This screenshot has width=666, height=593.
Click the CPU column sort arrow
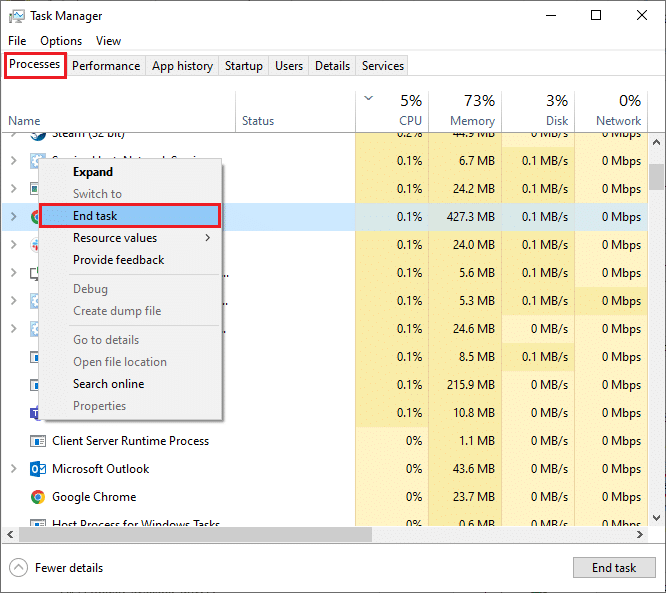368,99
